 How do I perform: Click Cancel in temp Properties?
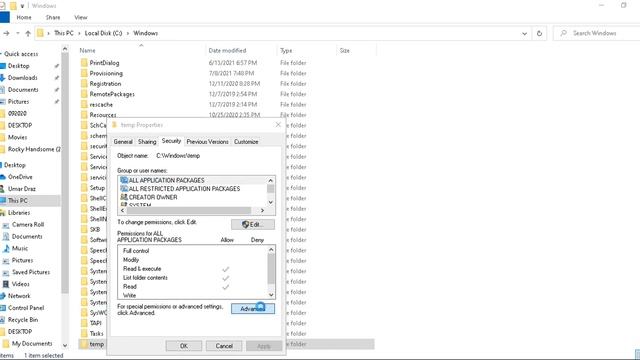pos(224,346)
